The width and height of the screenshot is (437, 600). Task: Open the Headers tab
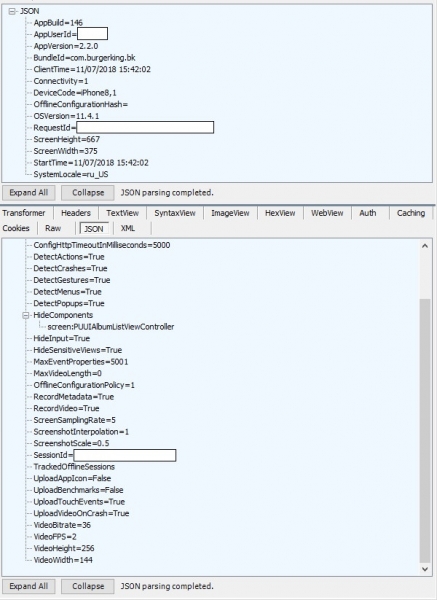click(76, 213)
